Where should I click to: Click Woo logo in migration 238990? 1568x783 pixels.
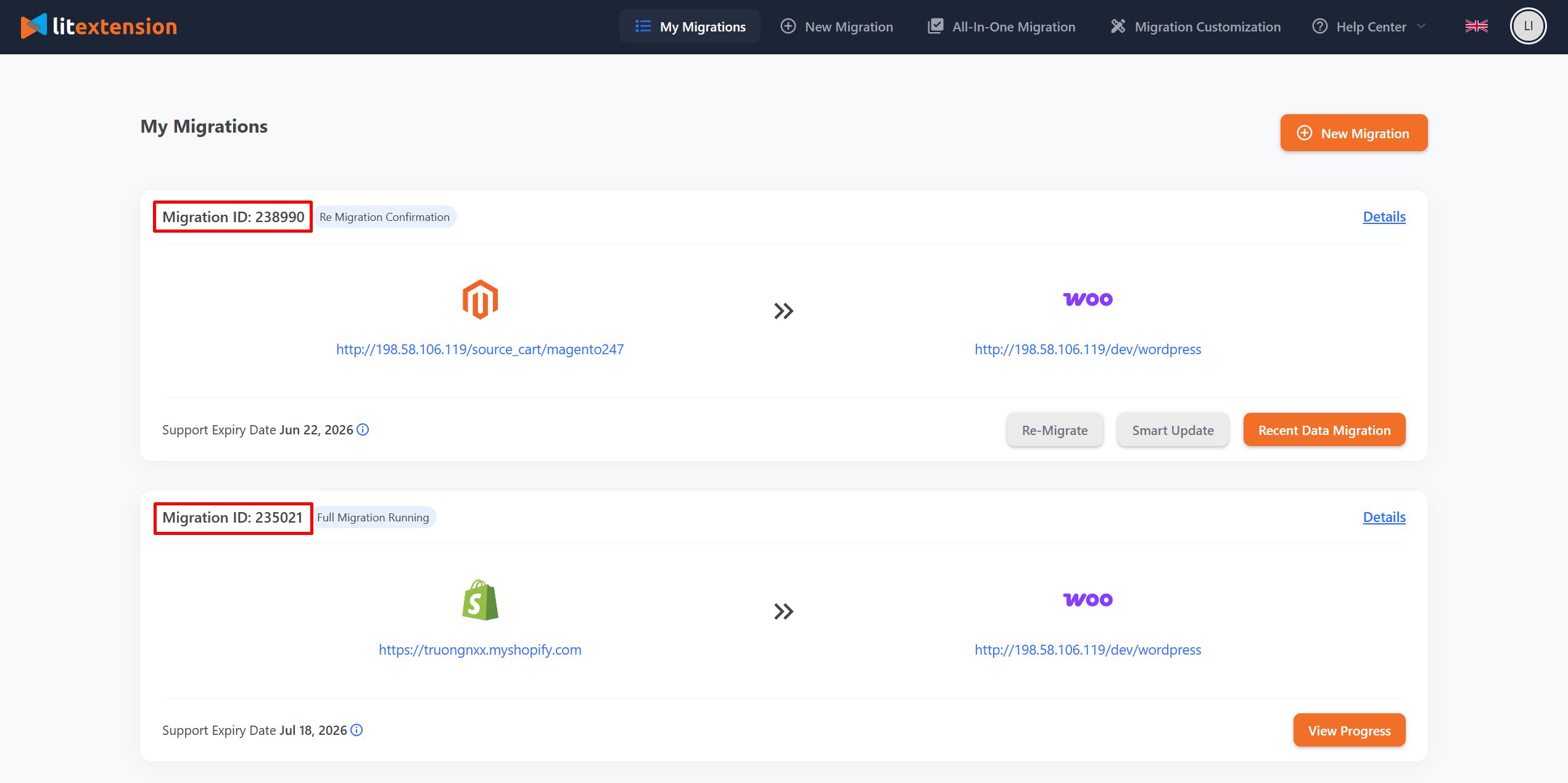1088,299
